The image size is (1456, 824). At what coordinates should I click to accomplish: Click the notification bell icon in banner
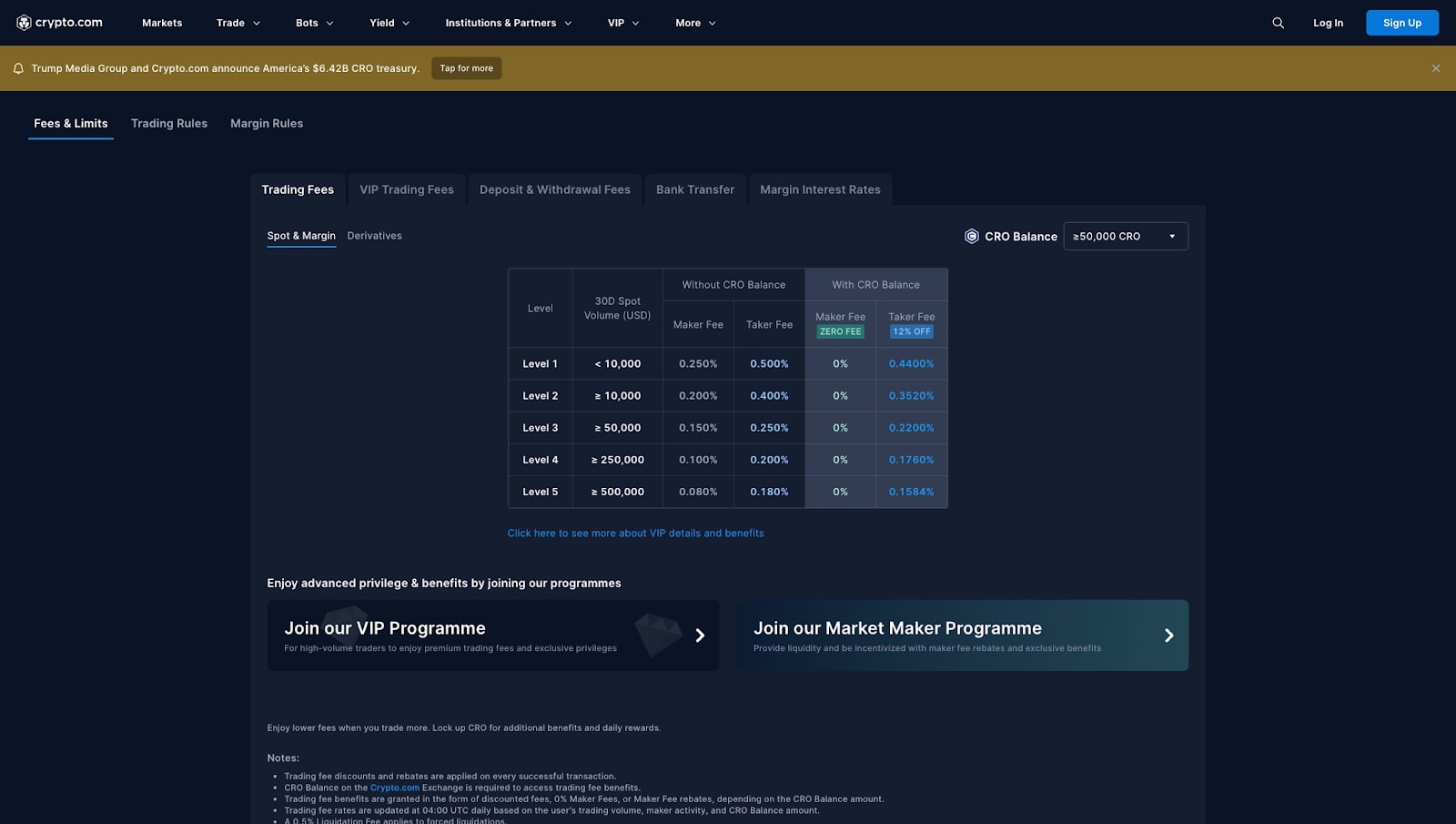click(x=18, y=68)
